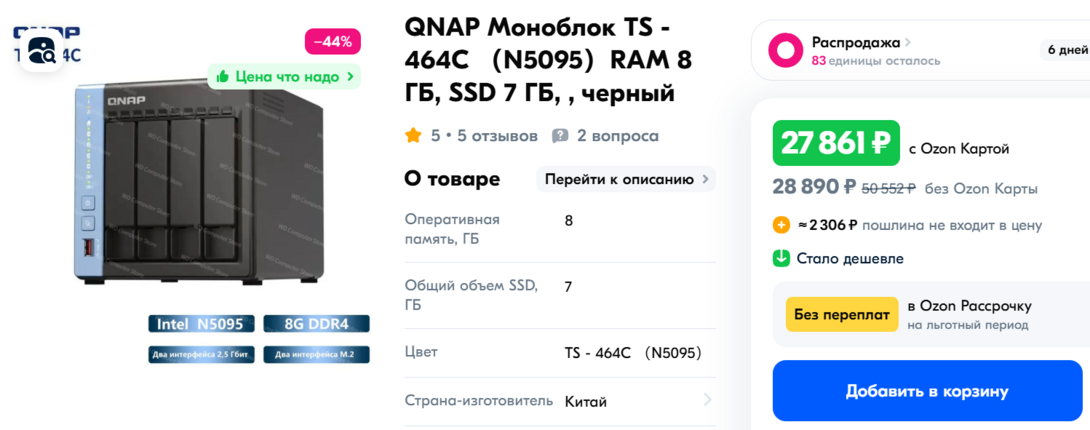Click the Intel N5095 label under image
1090x430 pixels.
(200, 324)
